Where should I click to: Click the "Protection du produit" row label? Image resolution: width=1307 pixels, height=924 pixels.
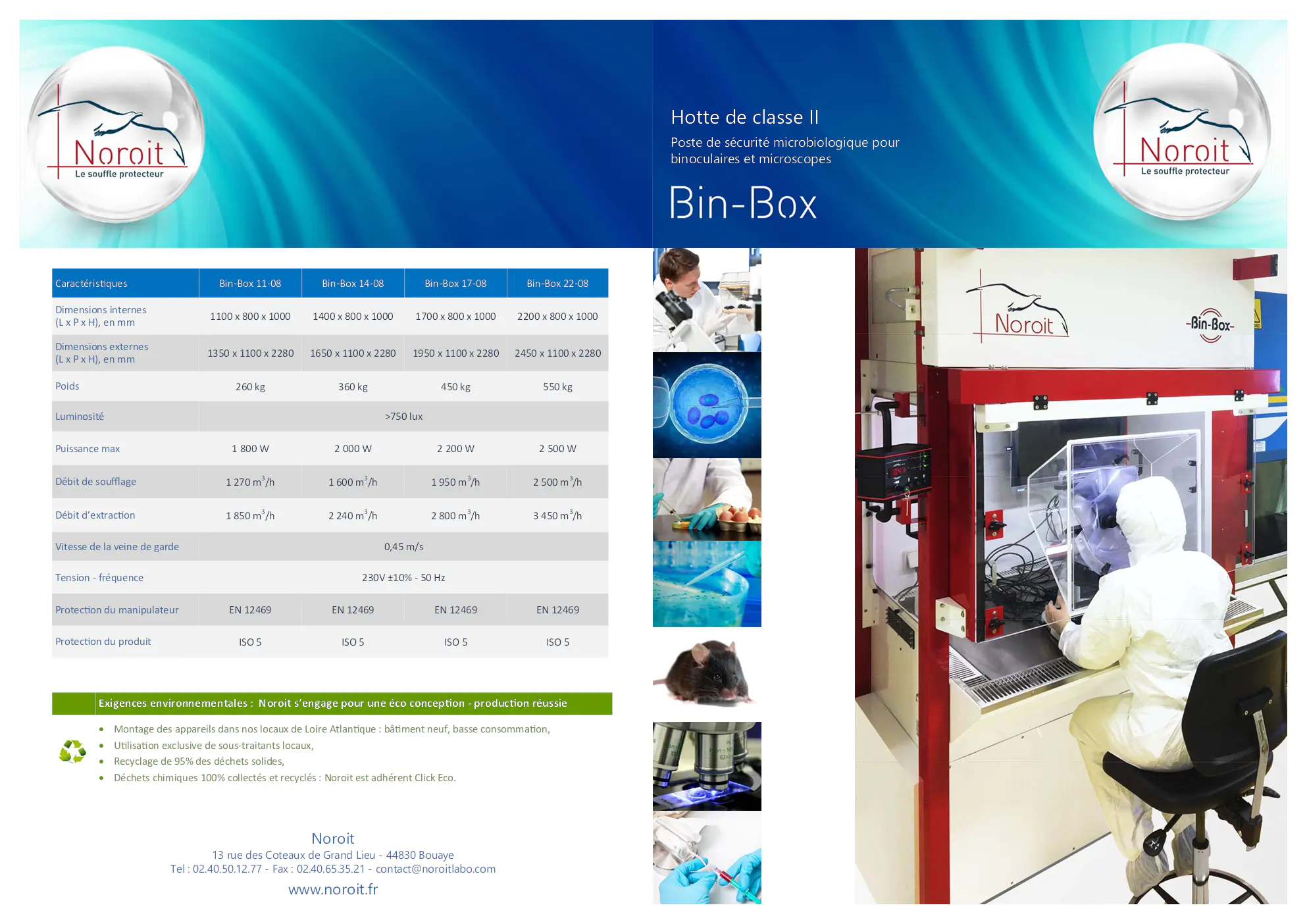tap(103, 642)
